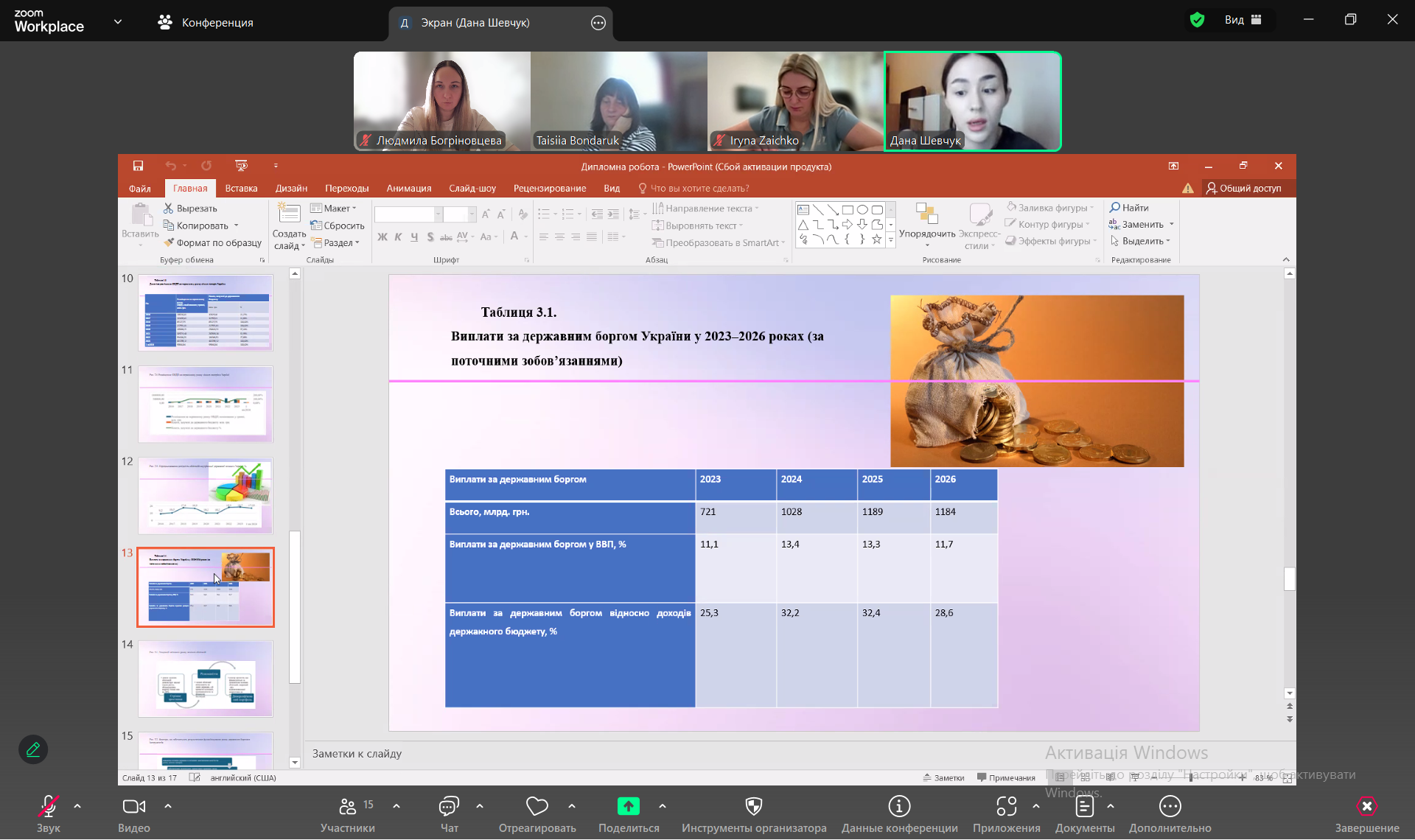Expand the View (Вид) layout menu
Screen dimensions: 1415x840
click(x=1243, y=20)
